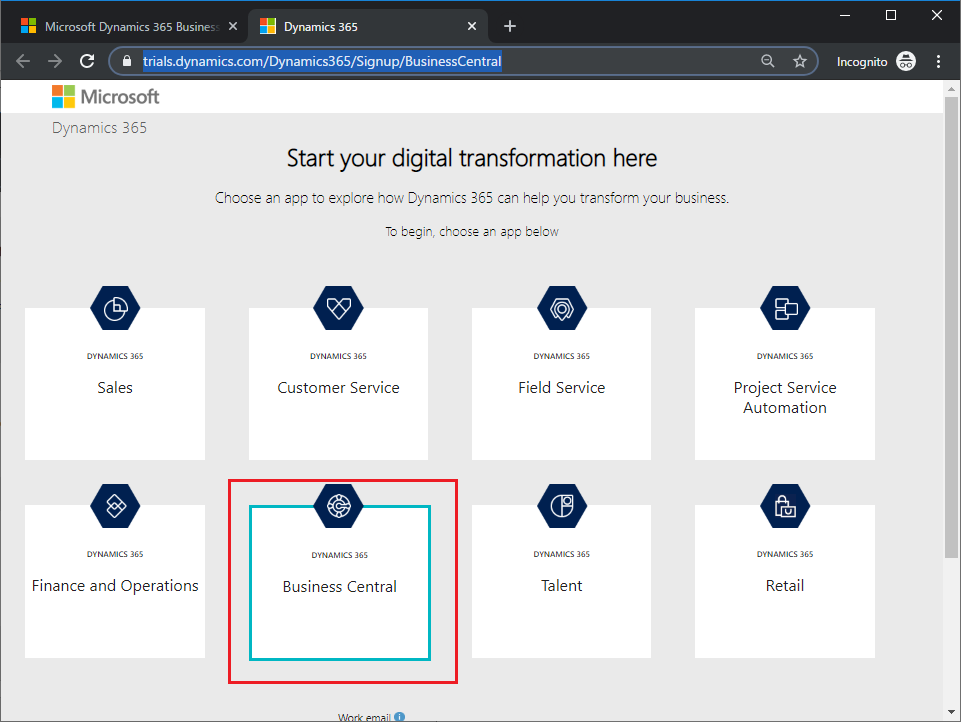The height and width of the screenshot is (722, 961).
Task: Open a new browser tab
Action: point(510,26)
